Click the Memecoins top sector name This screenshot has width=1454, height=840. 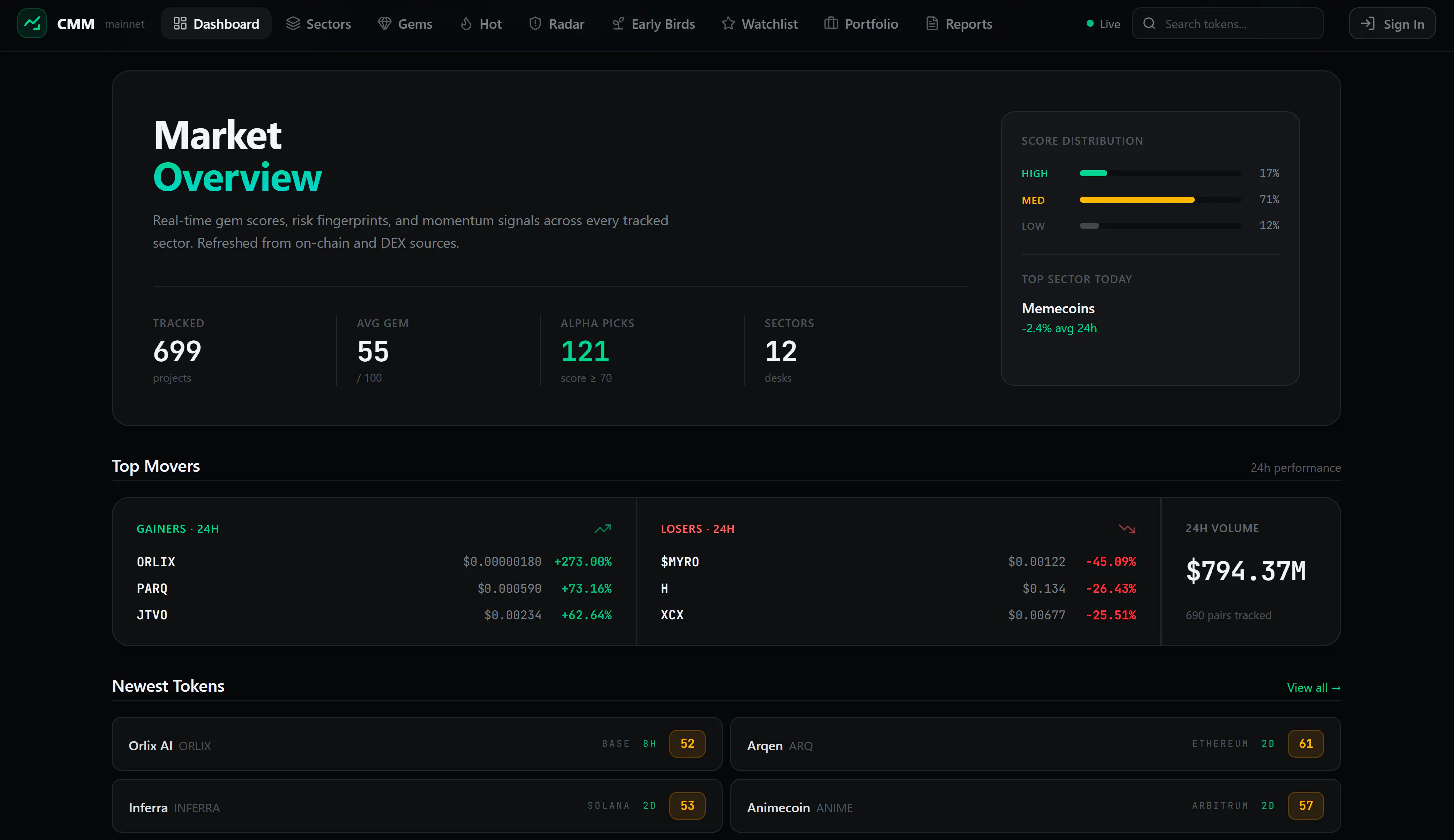coord(1058,309)
